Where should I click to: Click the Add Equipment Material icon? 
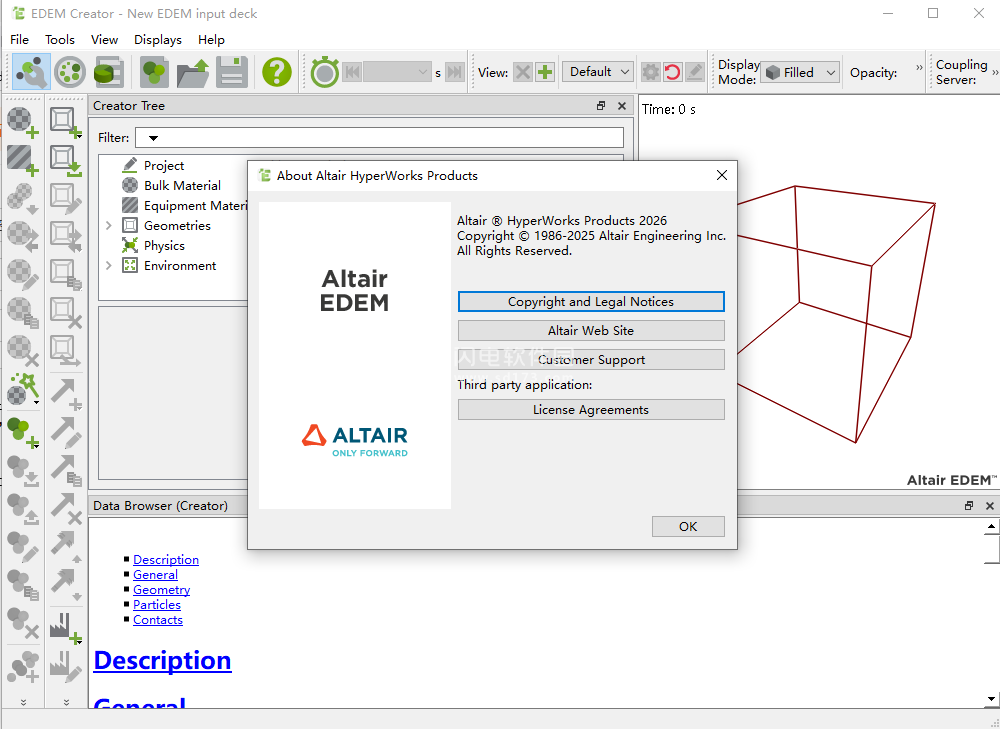point(22,158)
